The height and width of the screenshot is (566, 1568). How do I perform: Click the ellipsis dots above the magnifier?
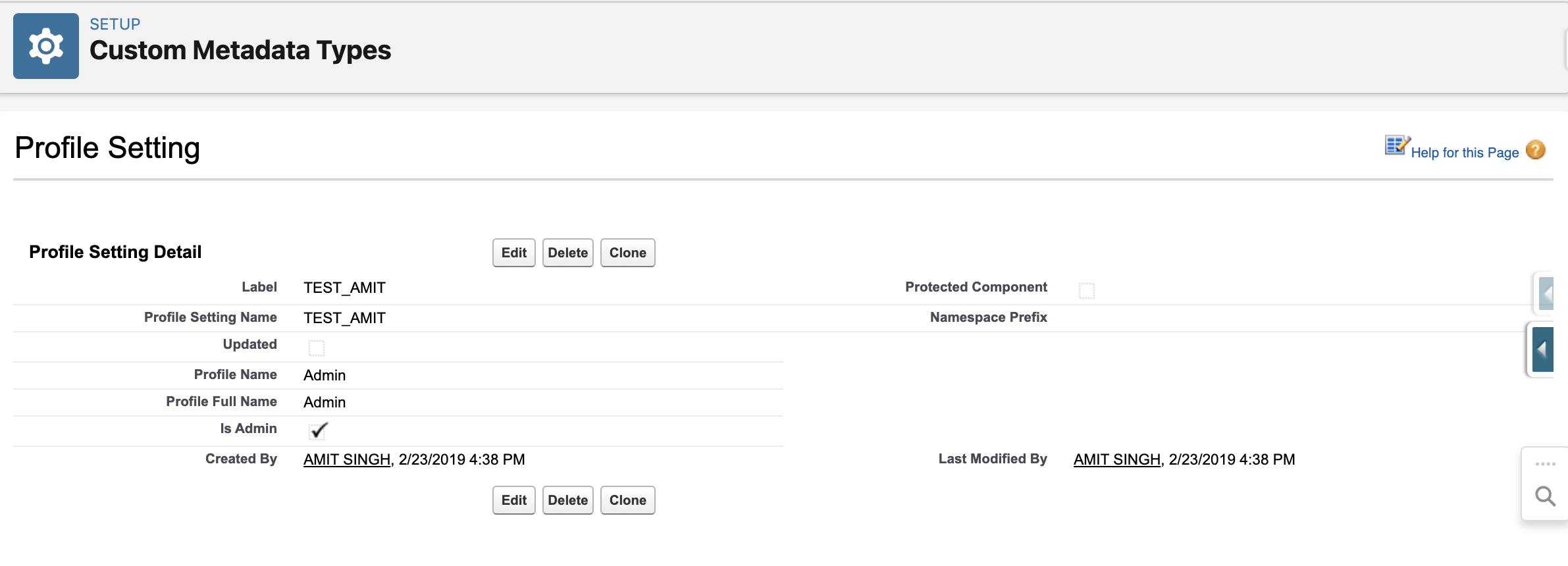pos(1545,464)
